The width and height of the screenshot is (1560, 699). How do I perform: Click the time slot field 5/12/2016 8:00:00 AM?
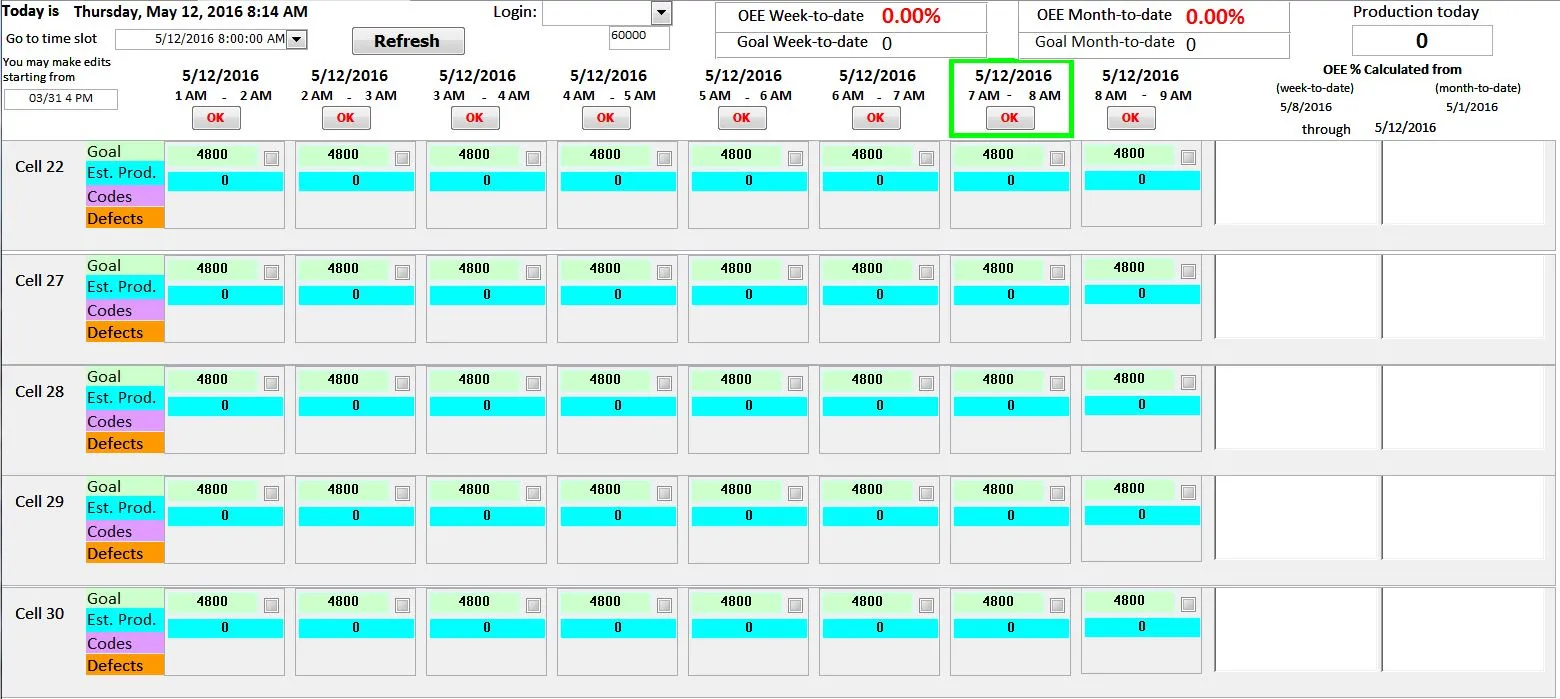pos(202,39)
